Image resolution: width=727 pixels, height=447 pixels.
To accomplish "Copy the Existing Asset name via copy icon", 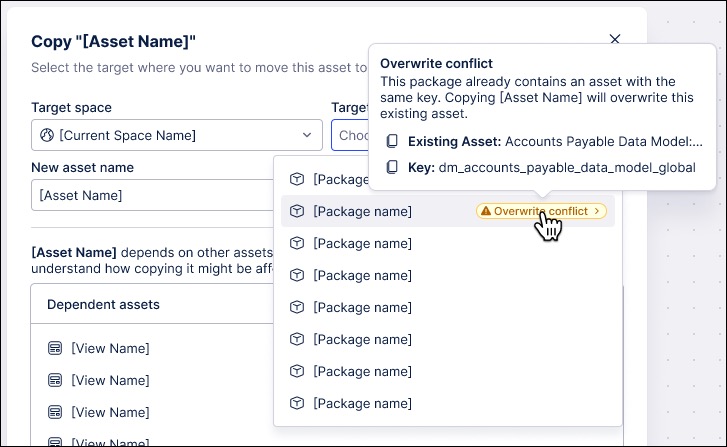I will click(x=393, y=141).
